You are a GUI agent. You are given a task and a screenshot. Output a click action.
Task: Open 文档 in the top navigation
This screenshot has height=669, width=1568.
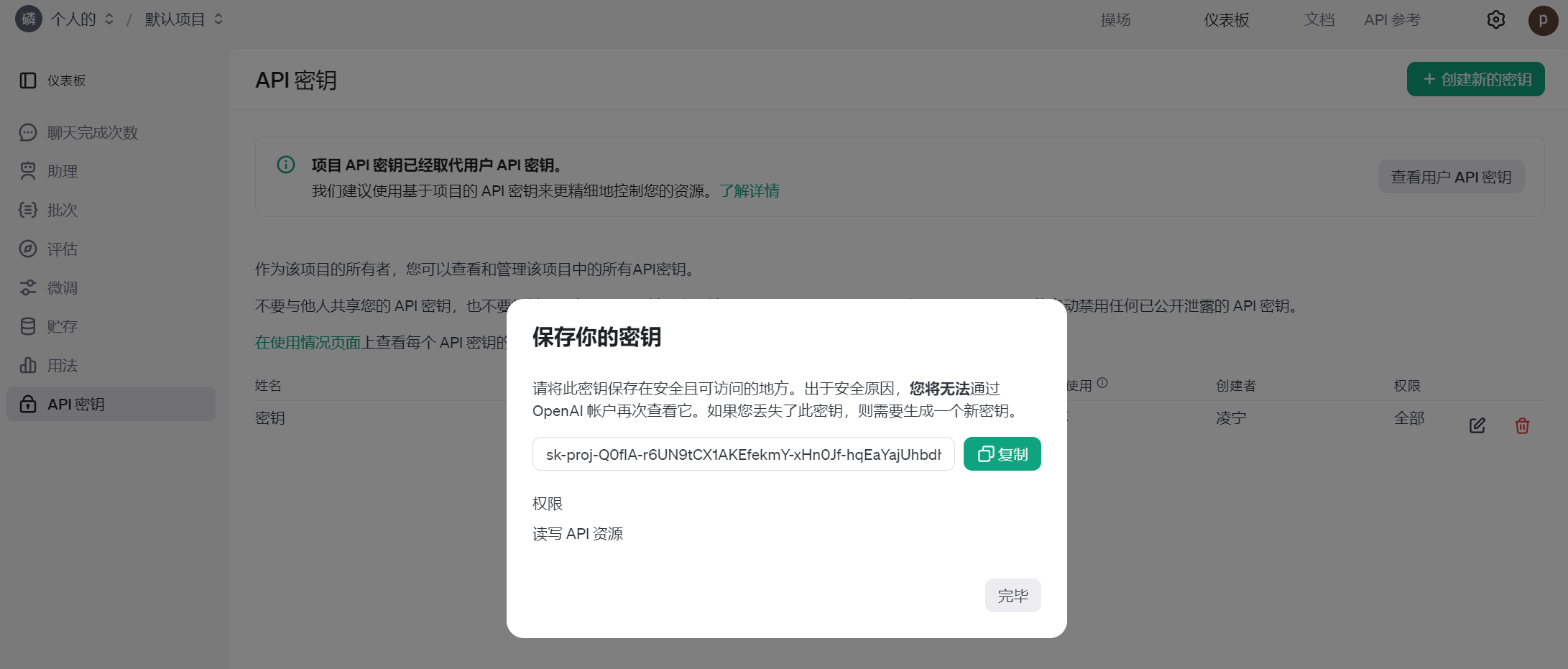pyautogui.click(x=1319, y=20)
